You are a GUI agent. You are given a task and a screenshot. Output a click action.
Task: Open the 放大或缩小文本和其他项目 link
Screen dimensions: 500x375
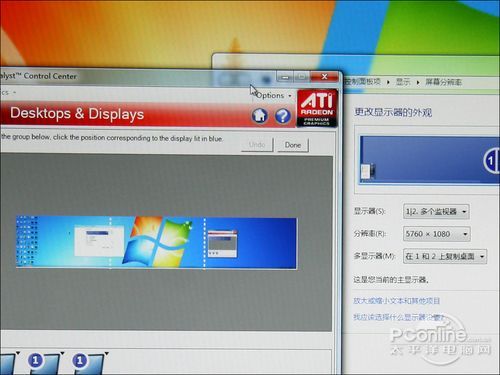point(397,301)
